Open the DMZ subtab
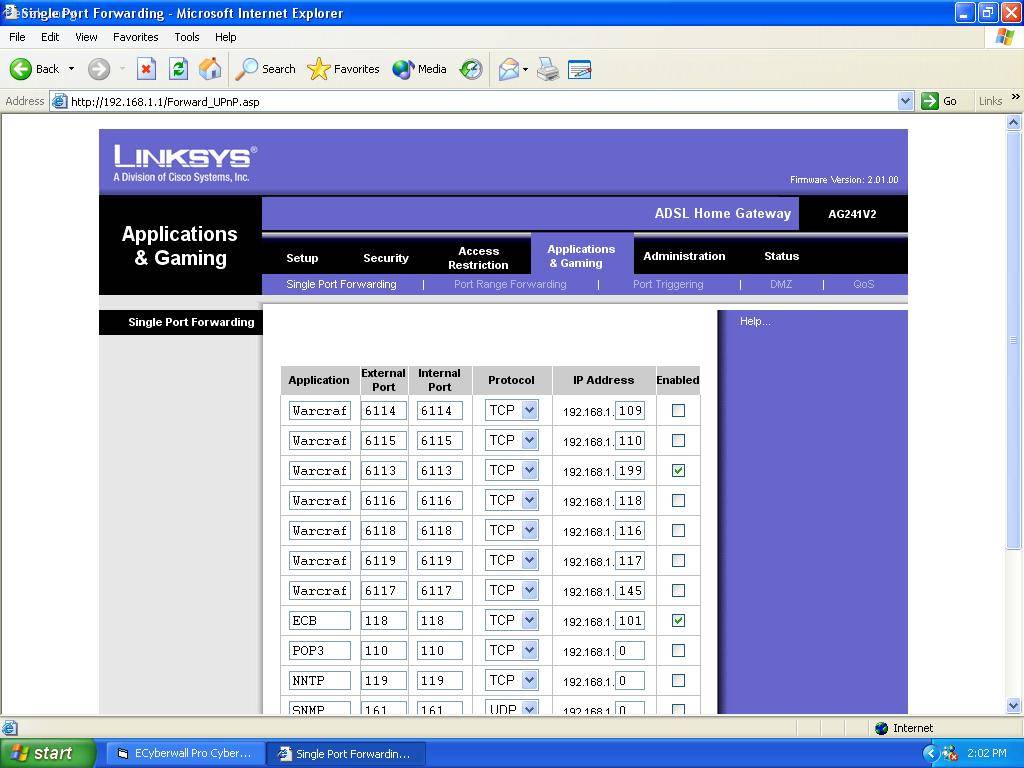The width and height of the screenshot is (1024, 768). pos(781,284)
